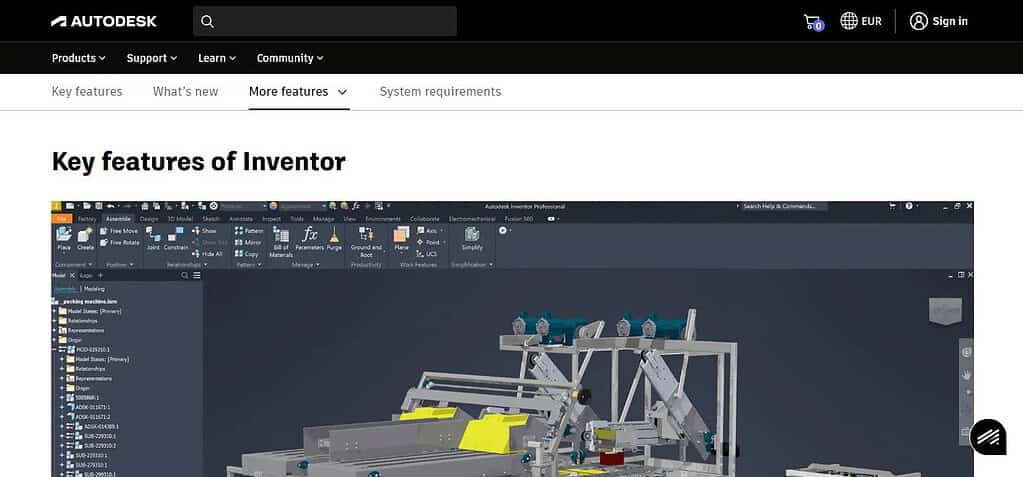Open the shopping cart
The image size is (1023, 477).
point(813,22)
